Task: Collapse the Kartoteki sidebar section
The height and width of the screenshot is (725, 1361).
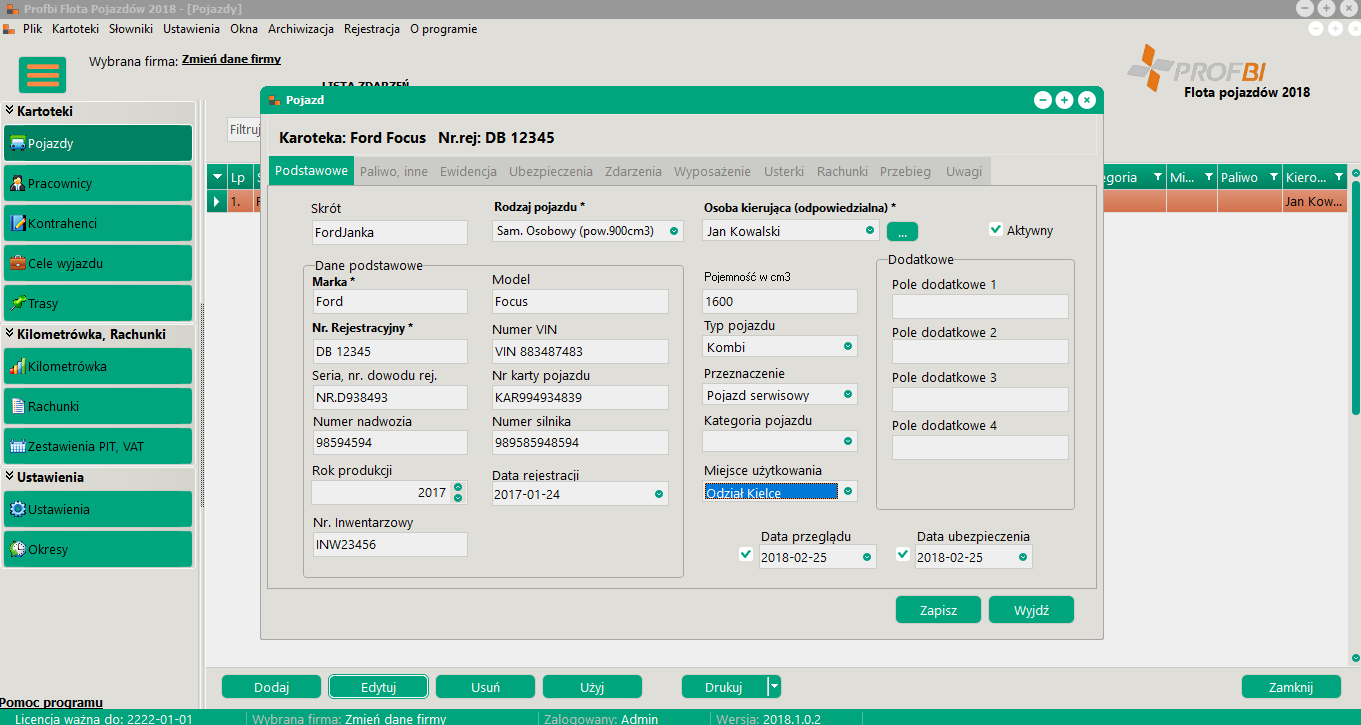Action: (10, 111)
